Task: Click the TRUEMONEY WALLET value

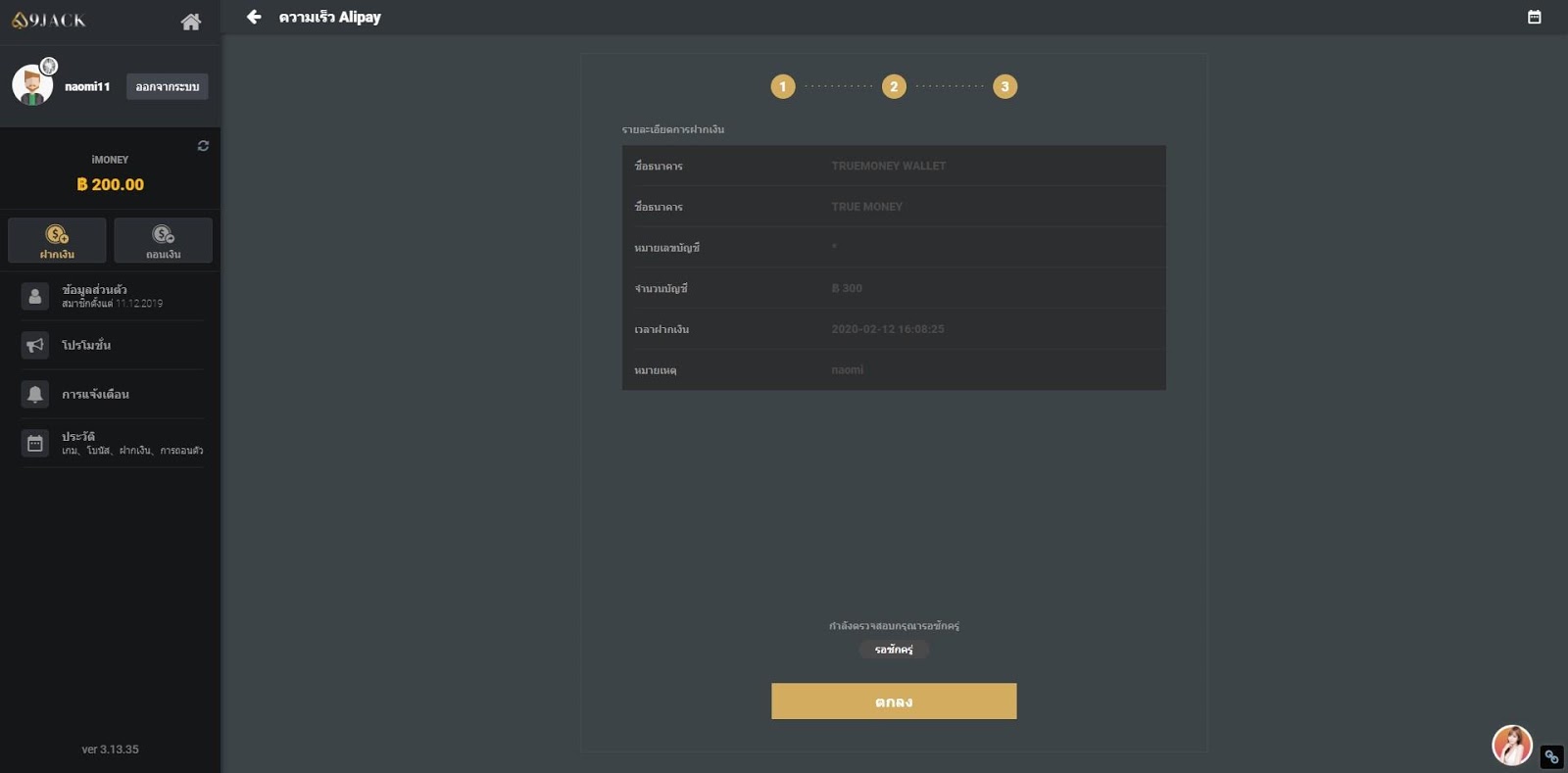Action: click(889, 166)
